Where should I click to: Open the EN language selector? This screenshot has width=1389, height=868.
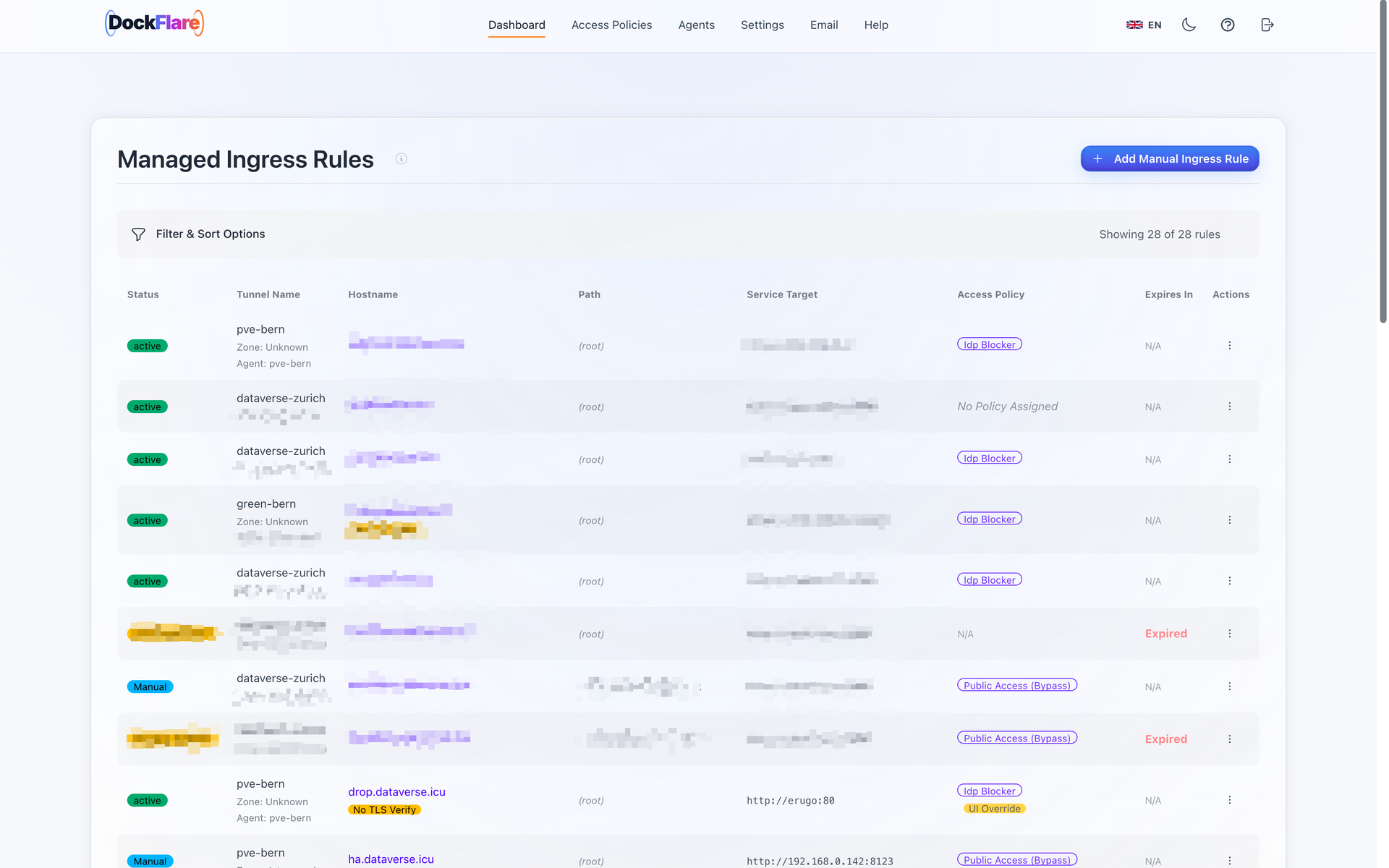point(1144,25)
